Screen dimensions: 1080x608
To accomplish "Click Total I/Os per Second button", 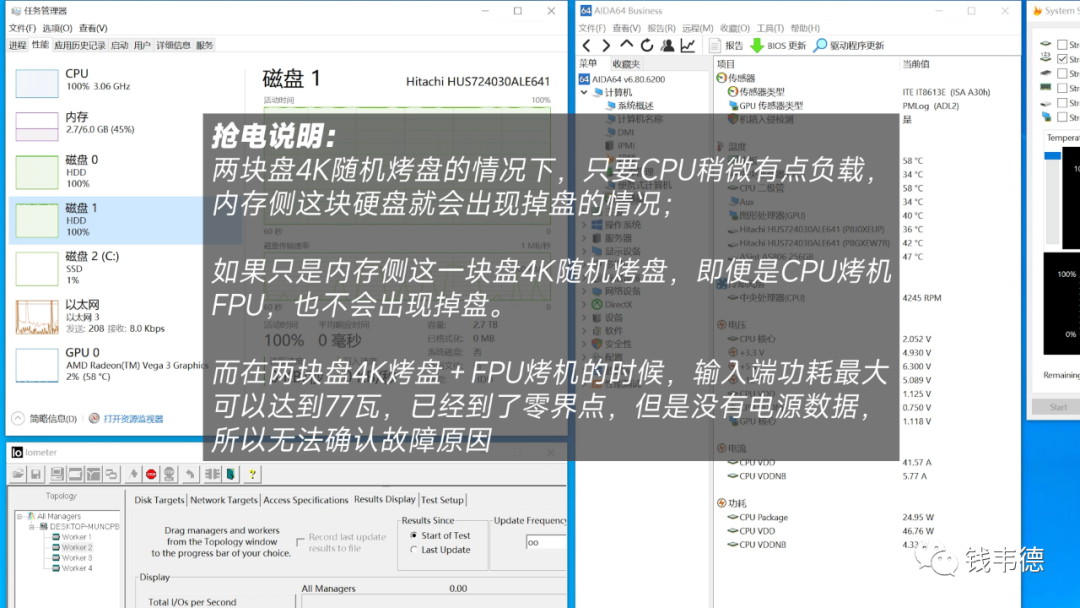I will click(x=218, y=601).
